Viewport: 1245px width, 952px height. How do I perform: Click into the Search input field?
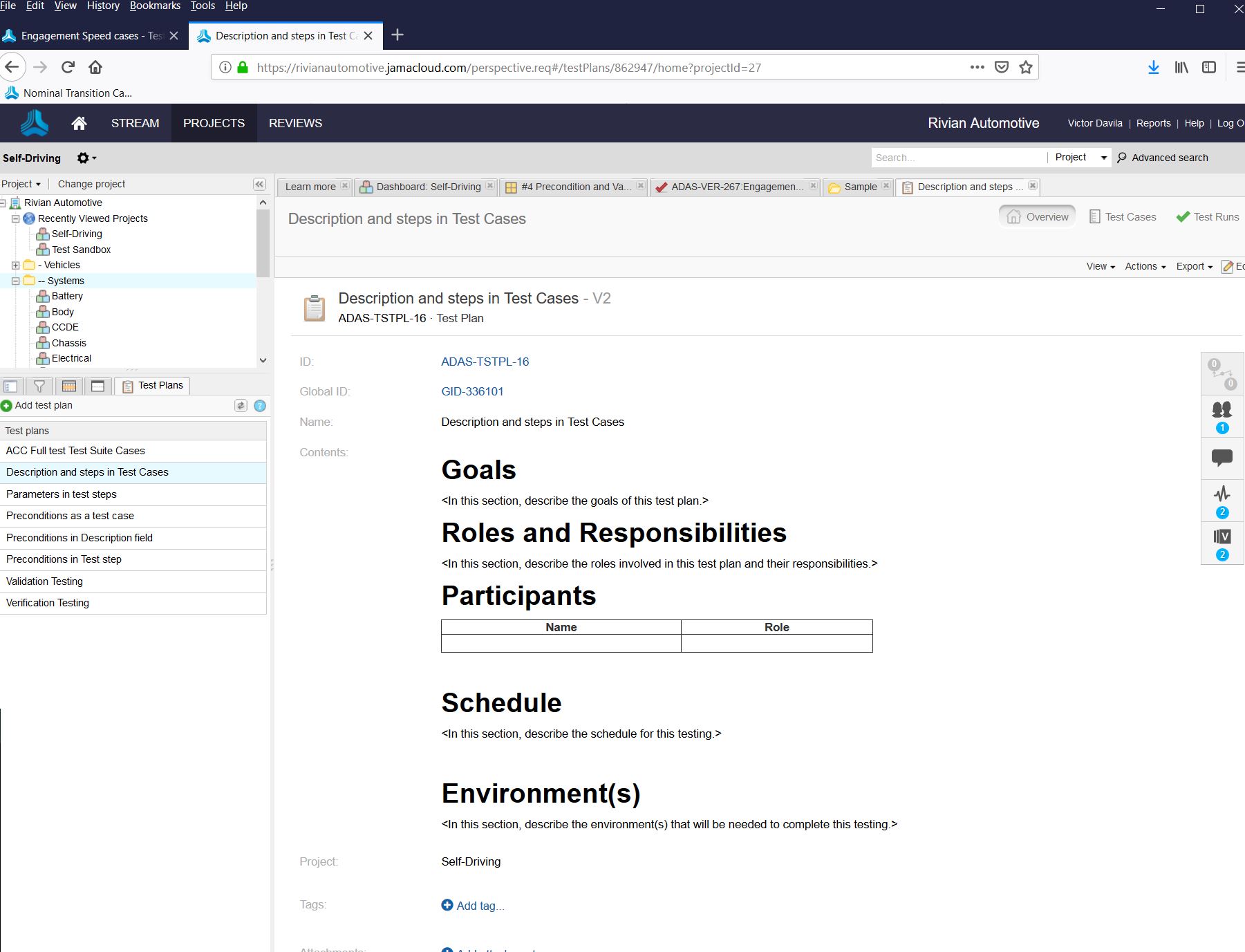point(959,158)
